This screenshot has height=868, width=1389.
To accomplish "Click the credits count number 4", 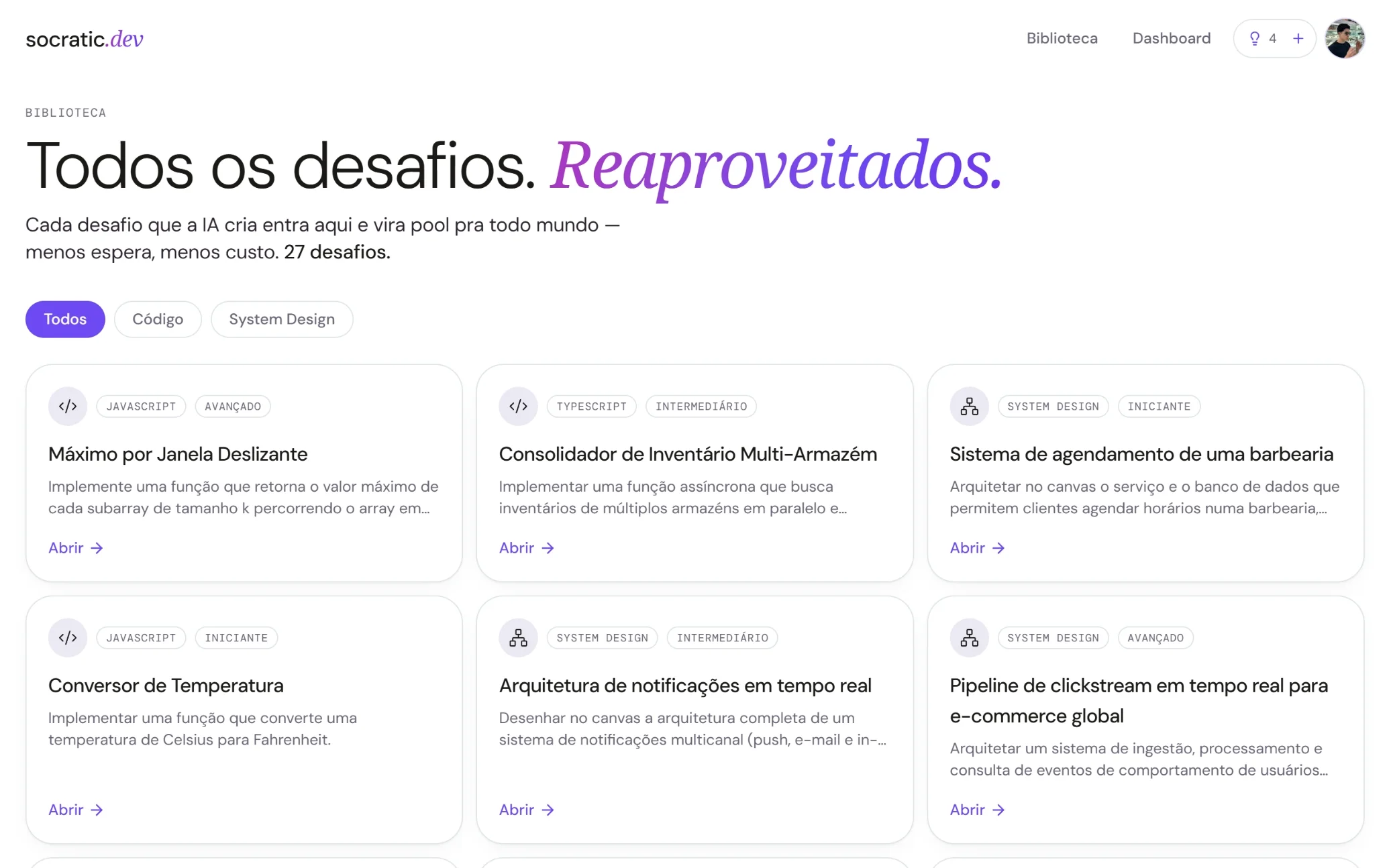I will [x=1272, y=39].
